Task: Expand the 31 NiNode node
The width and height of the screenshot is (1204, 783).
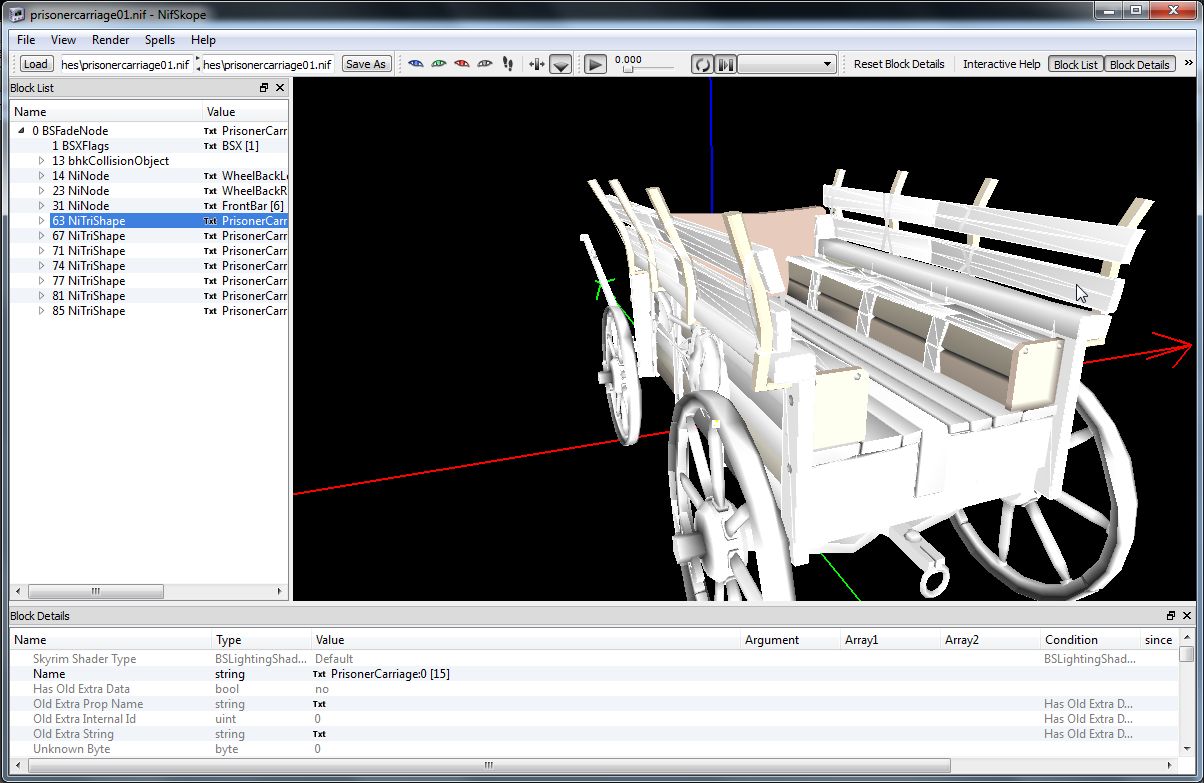Action: pyautogui.click(x=42, y=206)
